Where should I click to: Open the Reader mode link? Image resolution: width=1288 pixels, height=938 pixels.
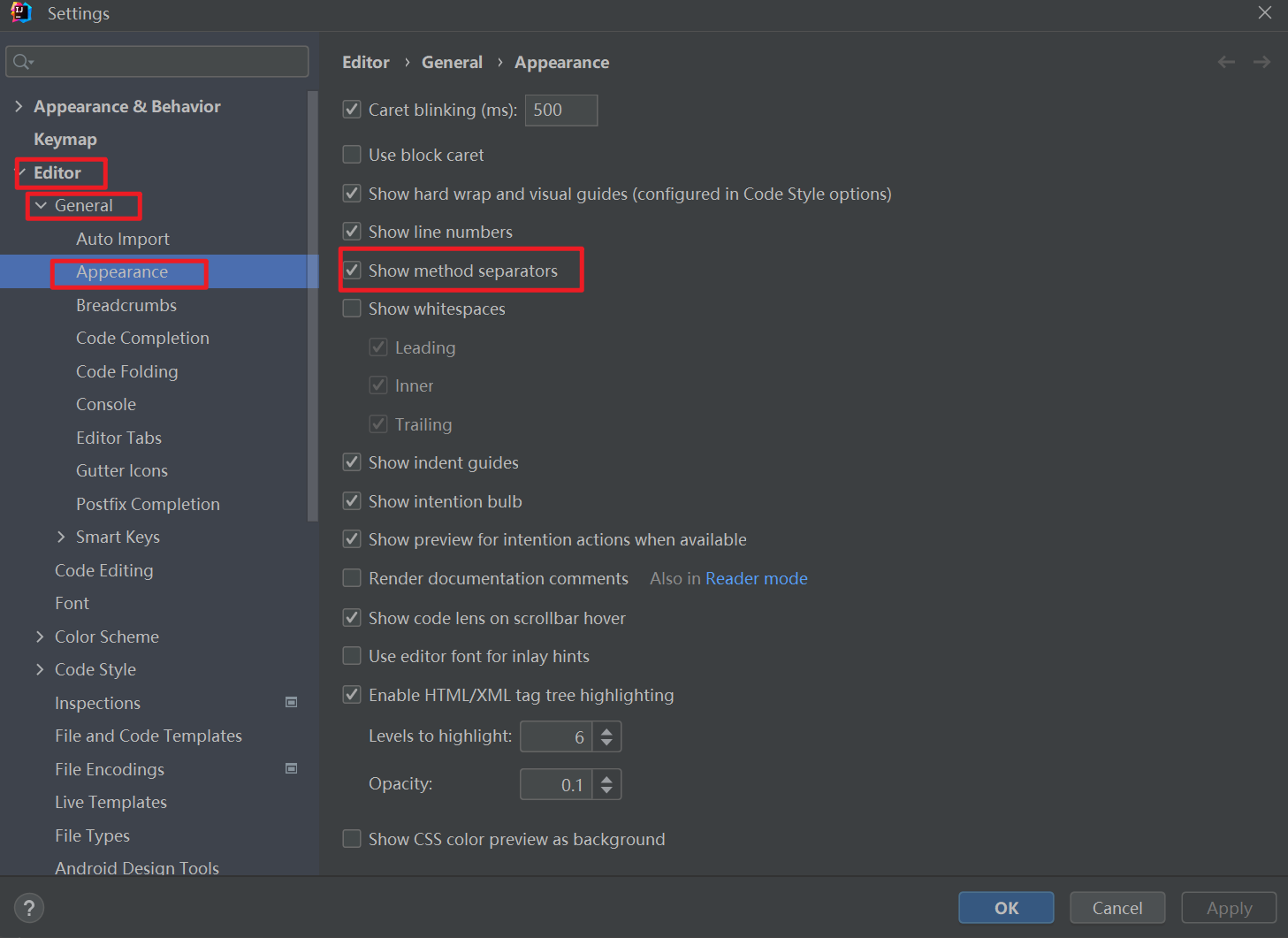pyautogui.click(x=757, y=578)
